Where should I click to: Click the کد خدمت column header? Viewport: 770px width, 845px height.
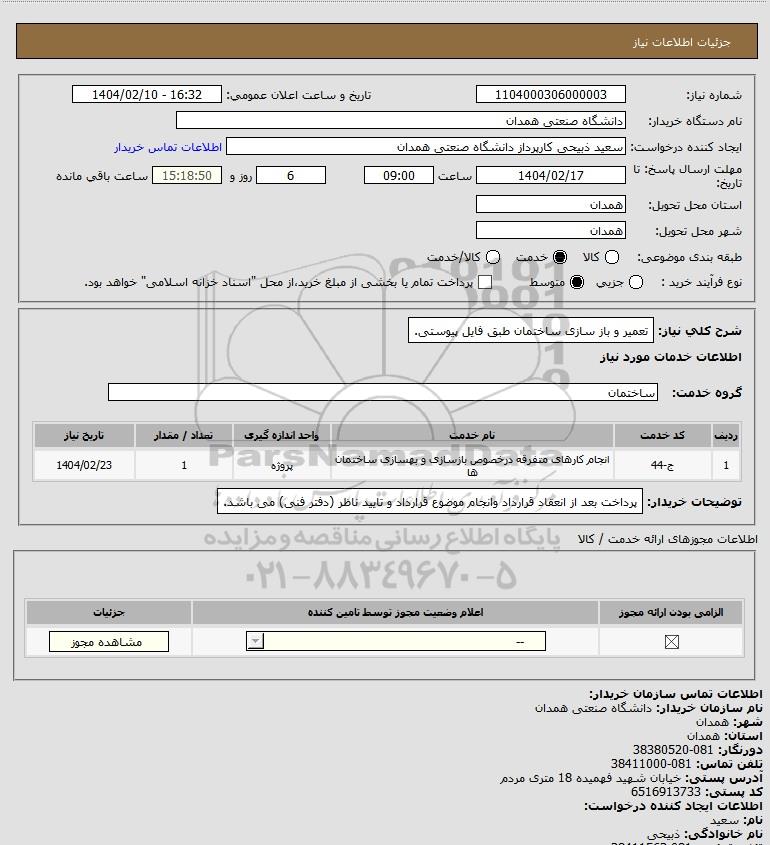click(x=662, y=435)
